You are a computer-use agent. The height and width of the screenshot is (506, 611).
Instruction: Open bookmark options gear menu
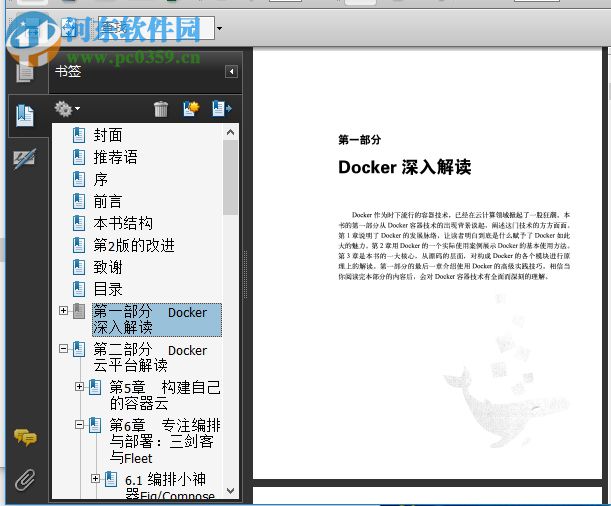coord(67,109)
